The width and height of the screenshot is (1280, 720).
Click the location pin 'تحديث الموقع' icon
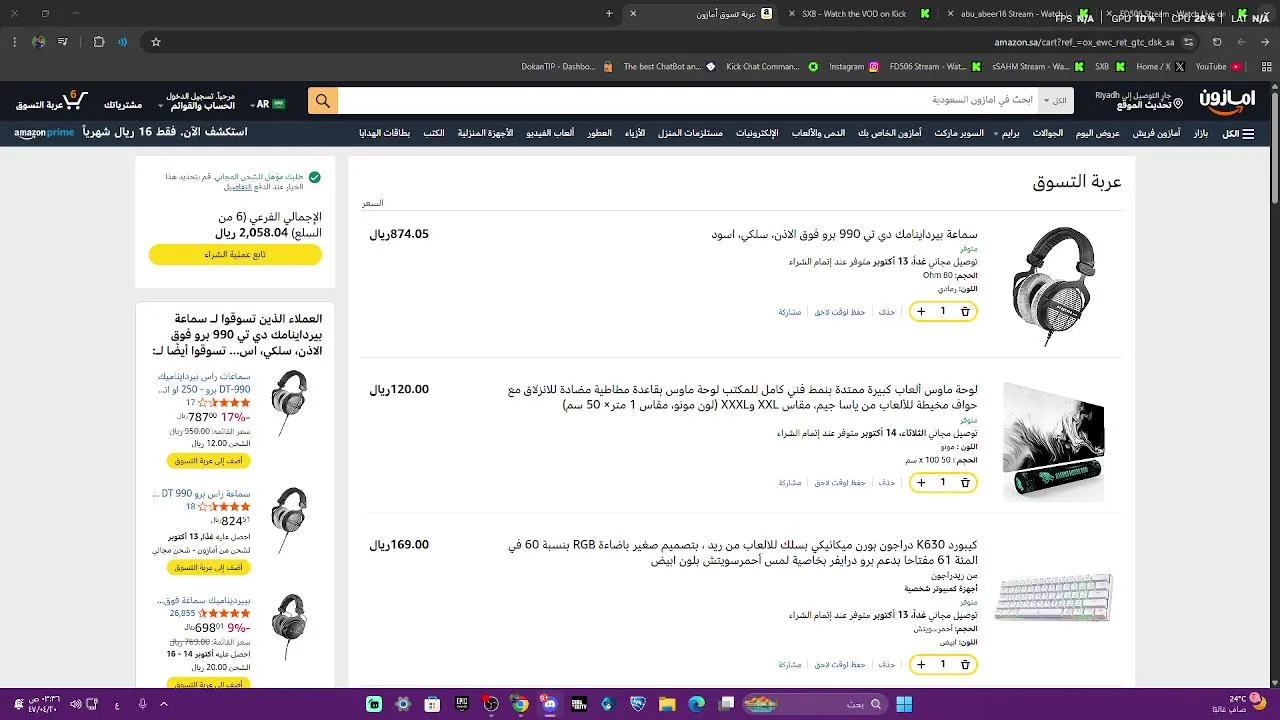[x=1177, y=103]
